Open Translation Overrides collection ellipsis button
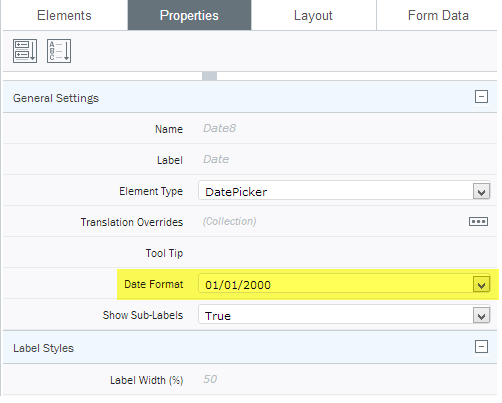Viewport: 502px width, 403px height. tap(478, 222)
